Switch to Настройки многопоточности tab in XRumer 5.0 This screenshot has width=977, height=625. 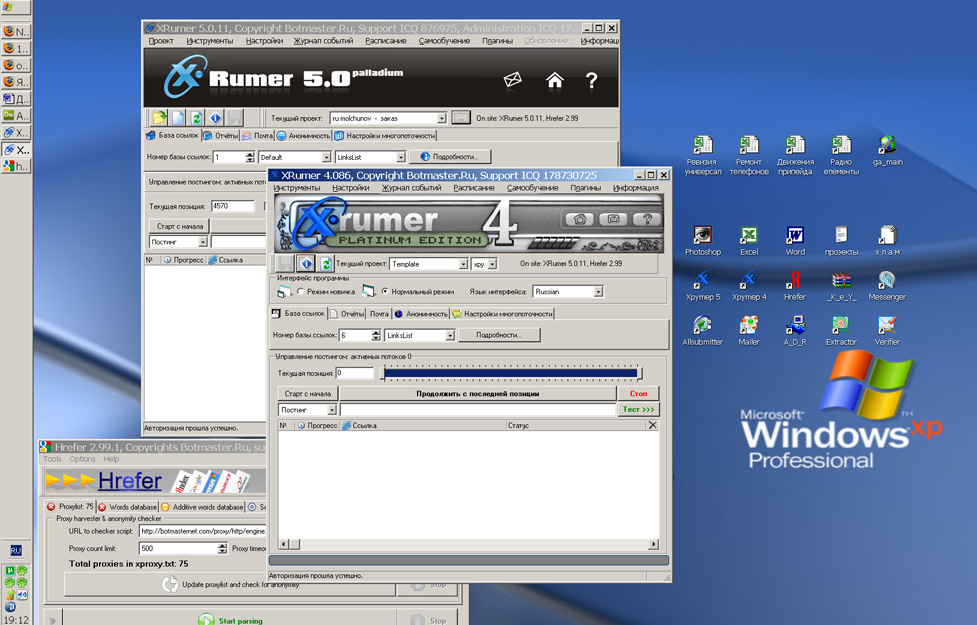pyautogui.click(x=384, y=135)
